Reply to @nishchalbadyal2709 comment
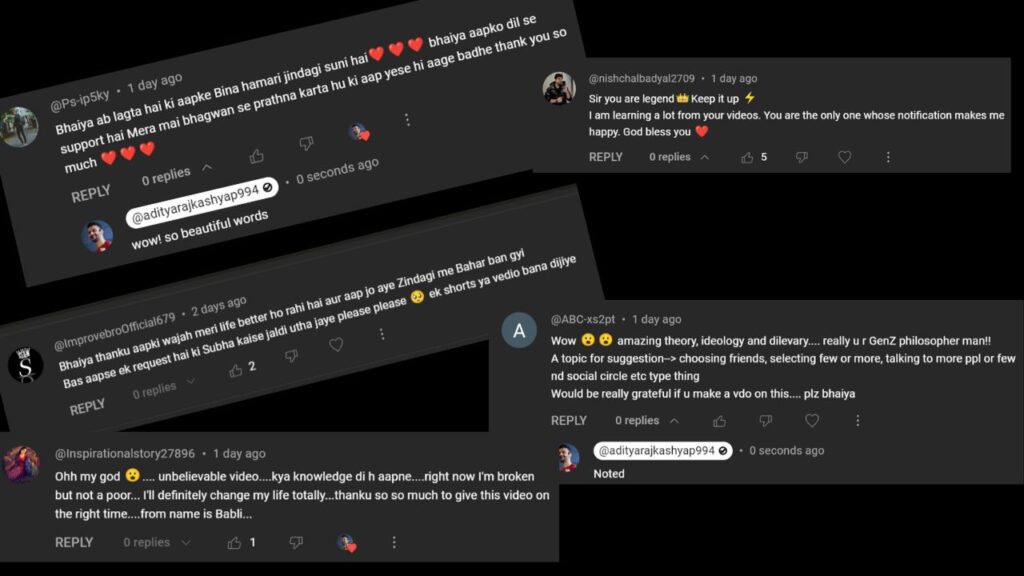This screenshot has width=1024, height=576. (605, 157)
